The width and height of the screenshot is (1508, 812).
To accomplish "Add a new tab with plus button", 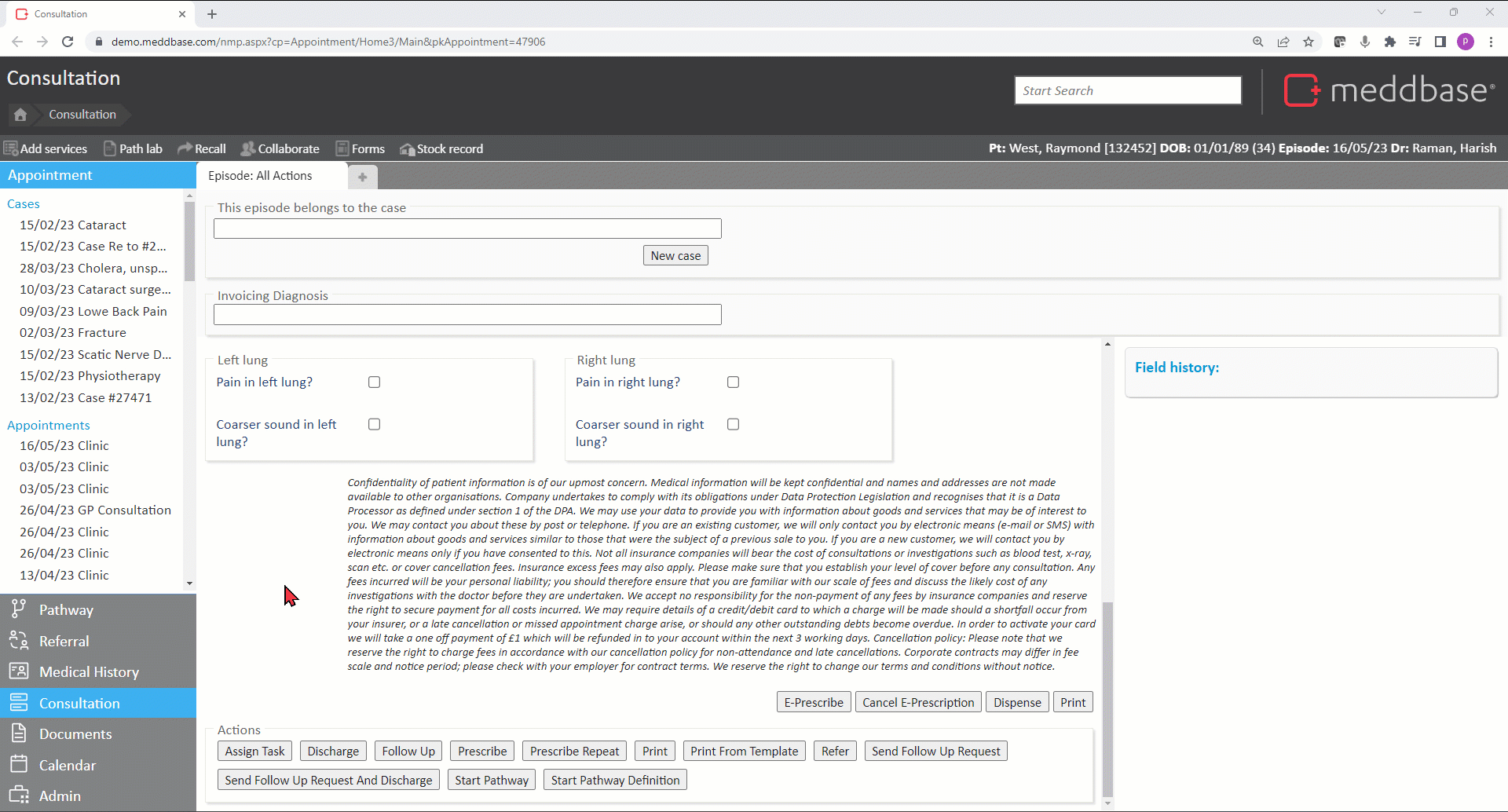I will (x=362, y=177).
